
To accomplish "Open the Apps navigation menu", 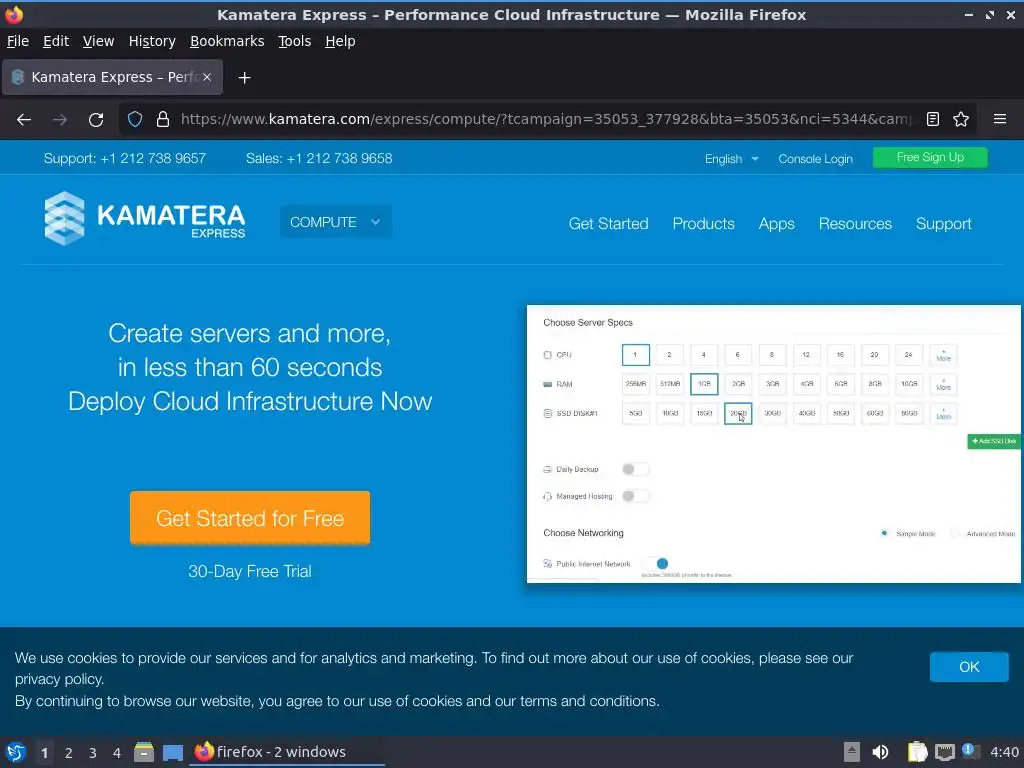I will [776, 224].
